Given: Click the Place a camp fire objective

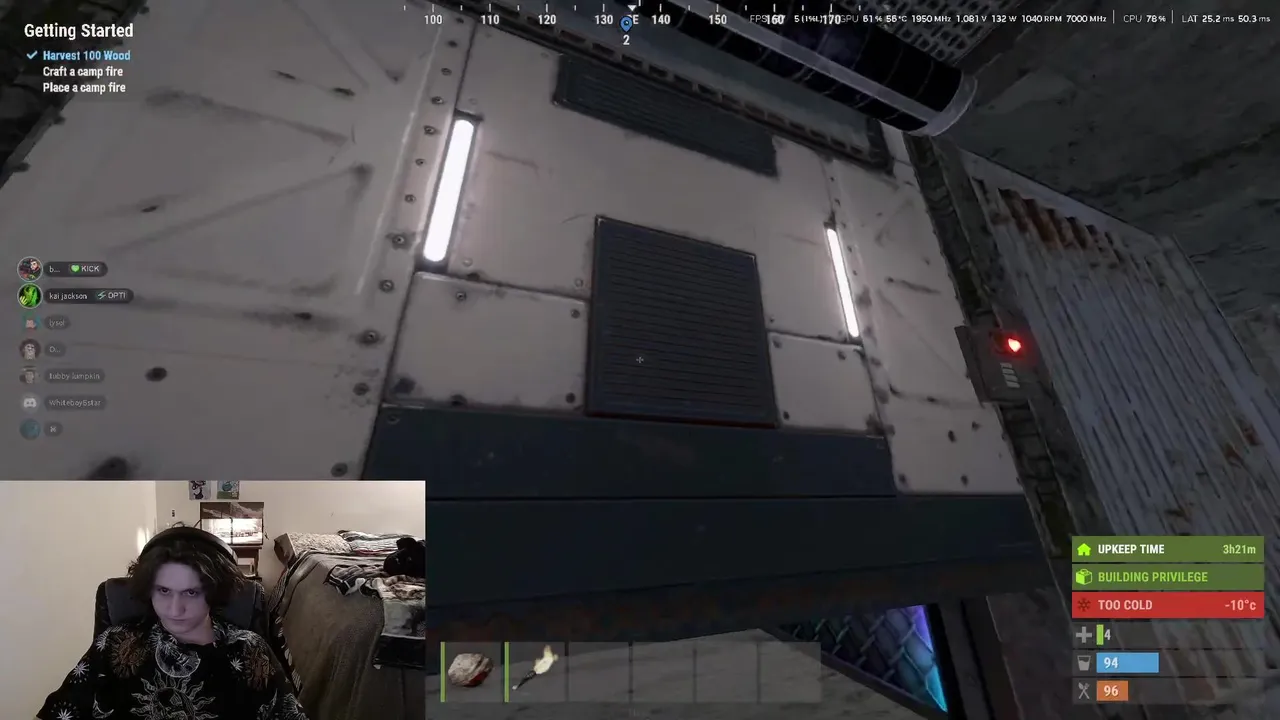Looking at the screenshot, I should click(x=84, y=88).
